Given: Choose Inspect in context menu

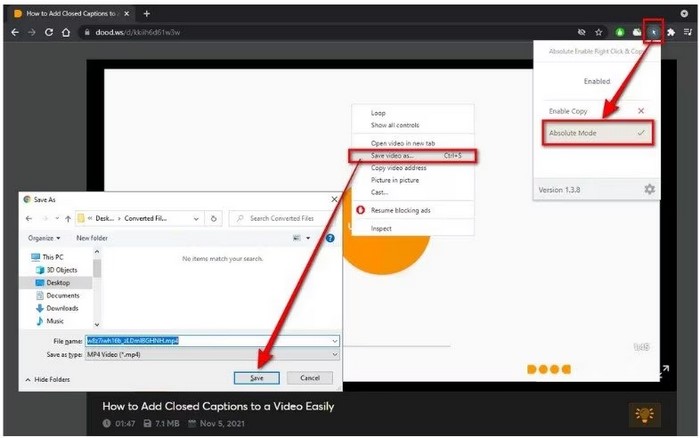Looking at the screenshot, I should [381, 228].
